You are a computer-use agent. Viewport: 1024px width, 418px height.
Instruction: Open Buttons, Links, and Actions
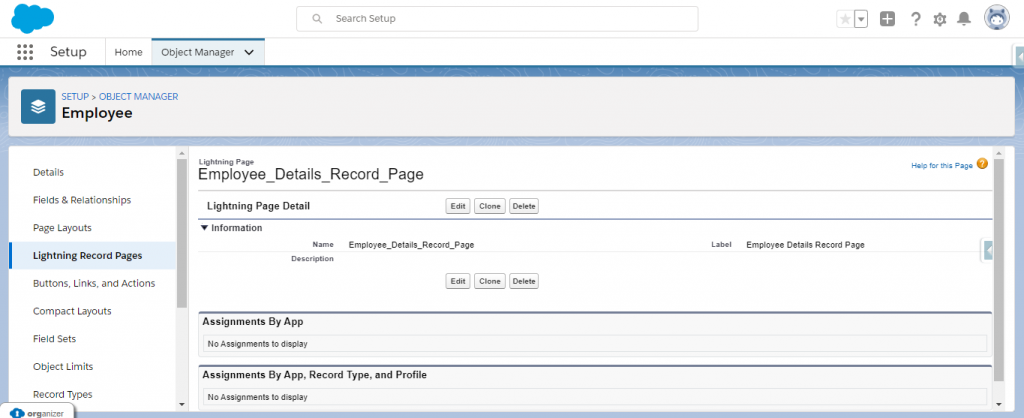94,283
